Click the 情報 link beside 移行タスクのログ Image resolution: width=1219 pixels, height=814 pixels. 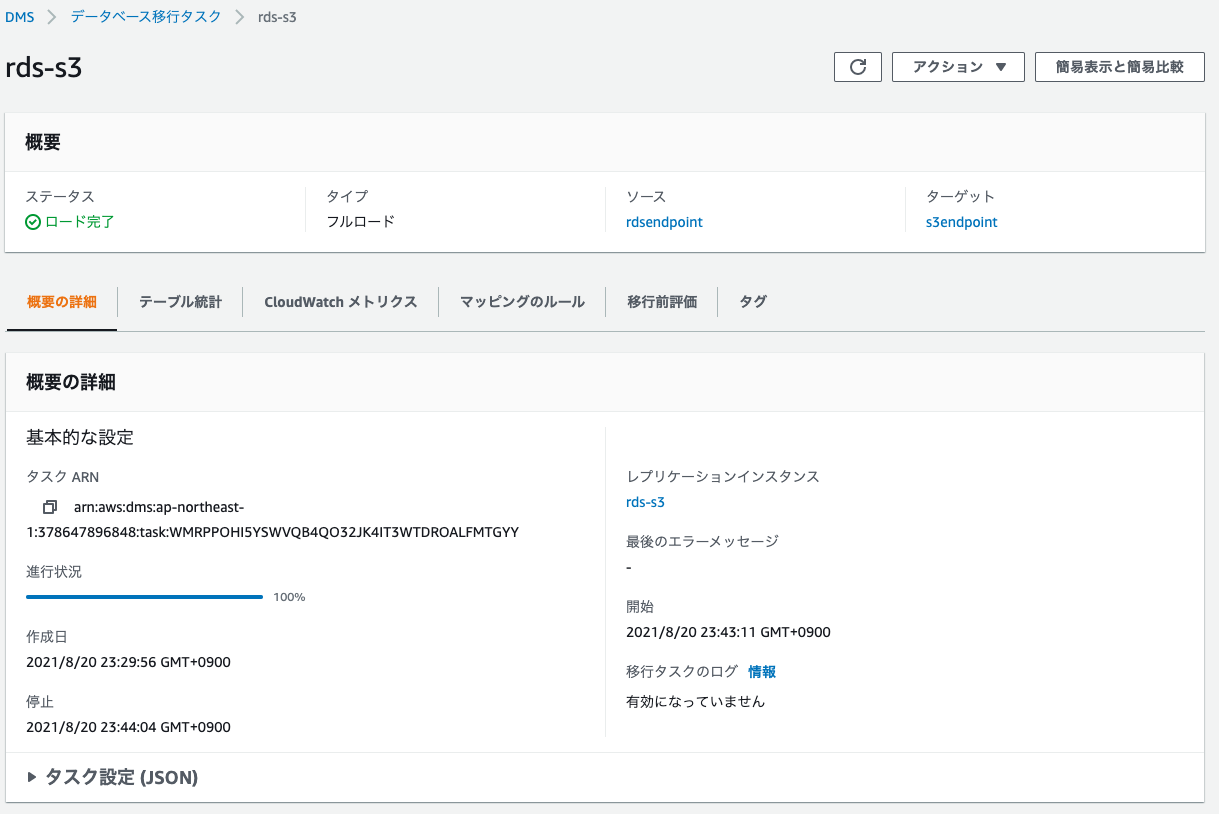762,671
